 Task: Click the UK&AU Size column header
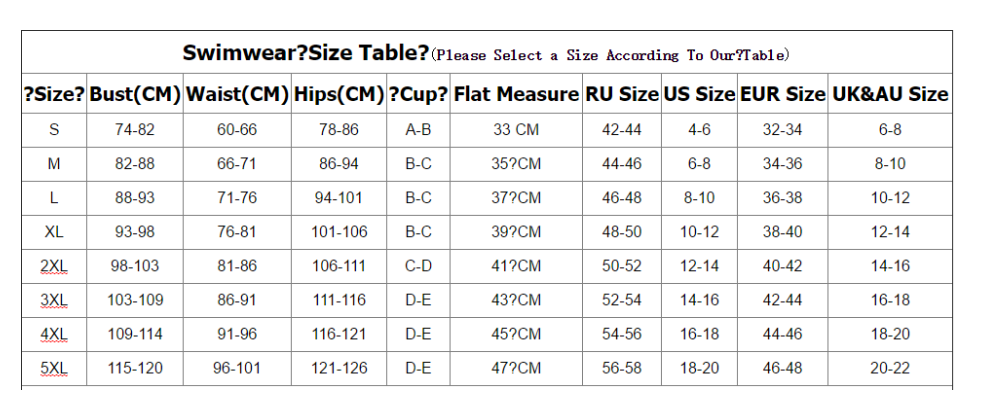pyautogui.click(x=890, y=94)
